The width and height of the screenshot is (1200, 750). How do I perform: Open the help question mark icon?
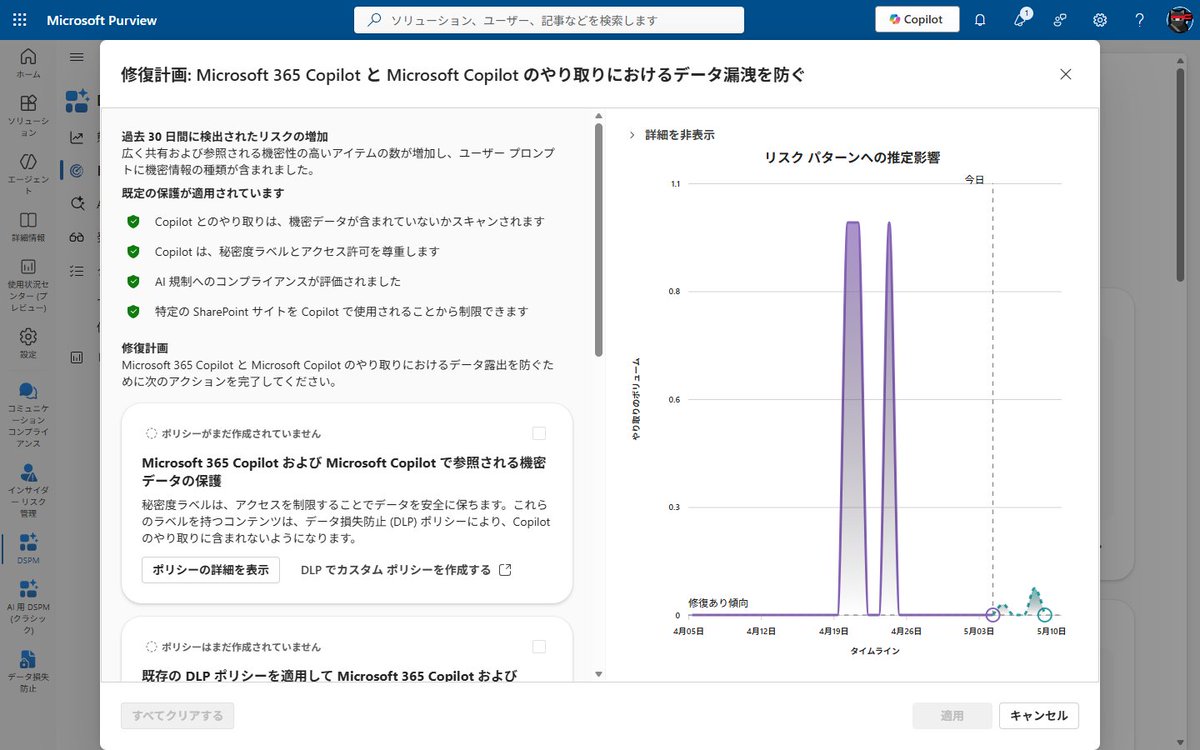point(1140,20)
